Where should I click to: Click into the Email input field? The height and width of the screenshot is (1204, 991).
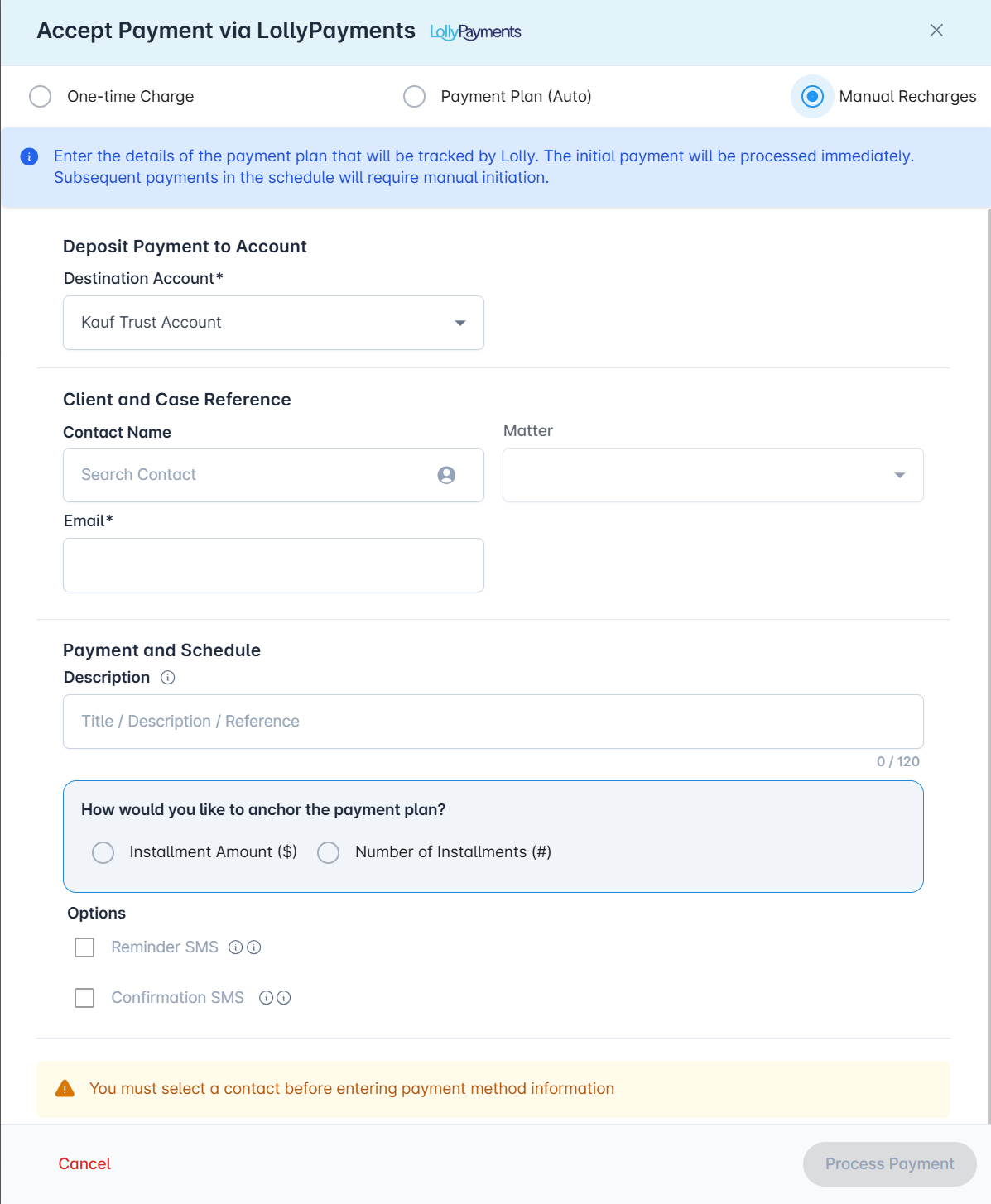tap(273, 565)
